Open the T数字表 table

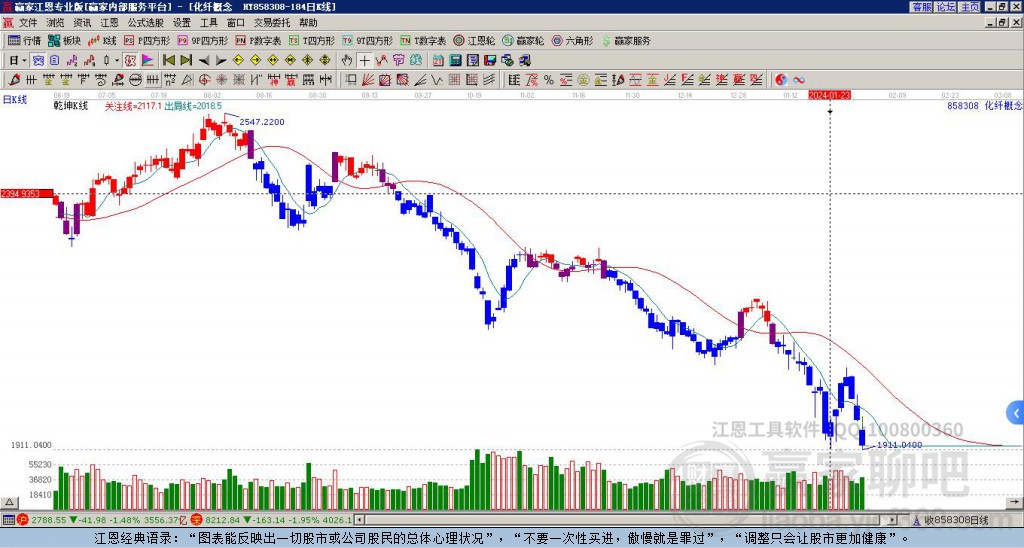click(x=423, y=40)
